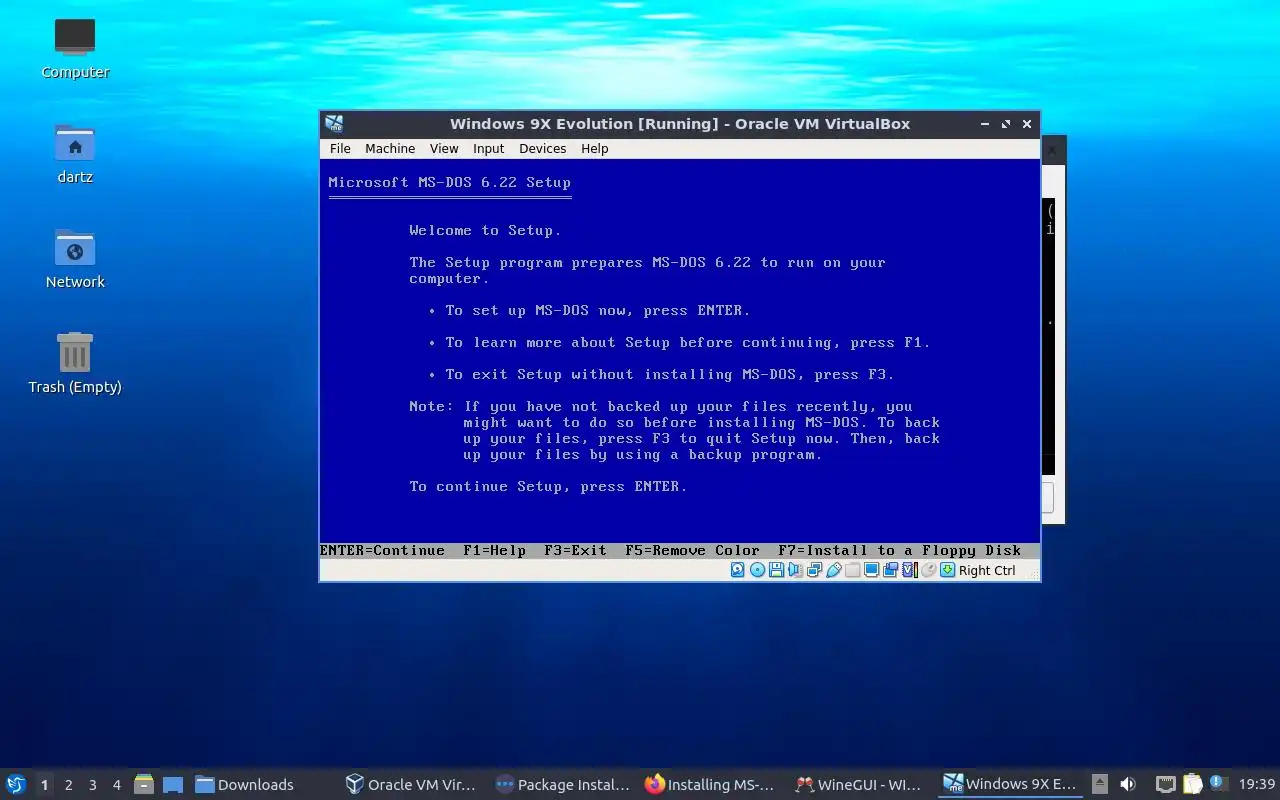1280x800 pixels.
Task: Open the Help menu
Action: click(x=595, y=148)
